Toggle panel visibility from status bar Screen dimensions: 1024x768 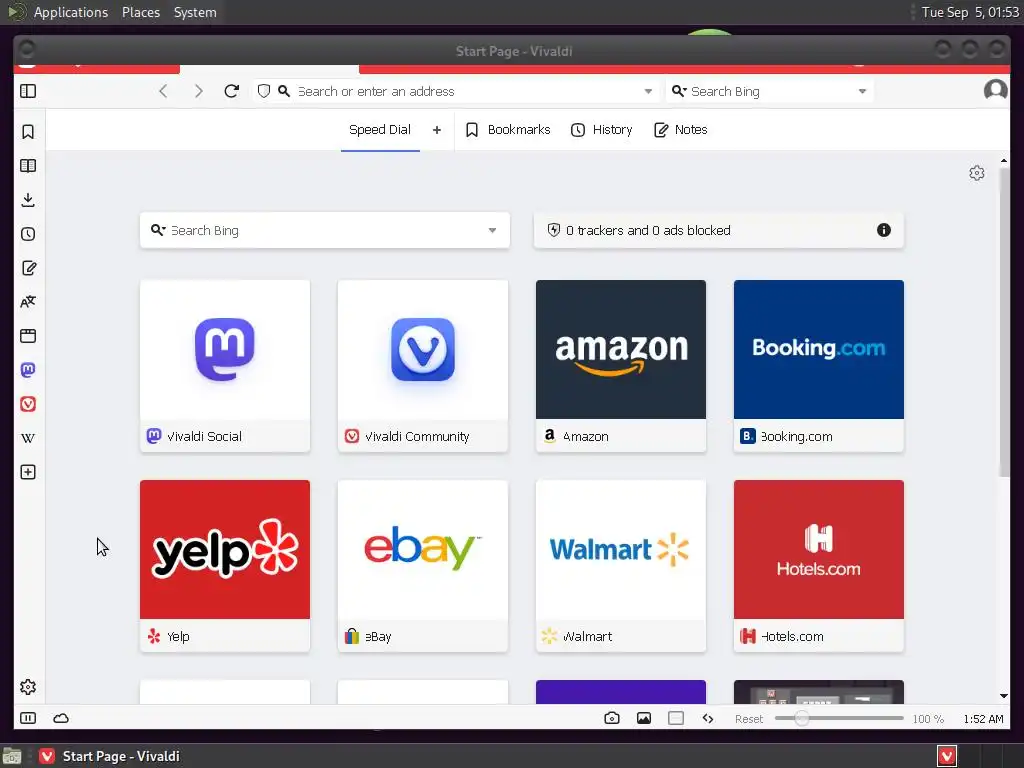(28, 718)
